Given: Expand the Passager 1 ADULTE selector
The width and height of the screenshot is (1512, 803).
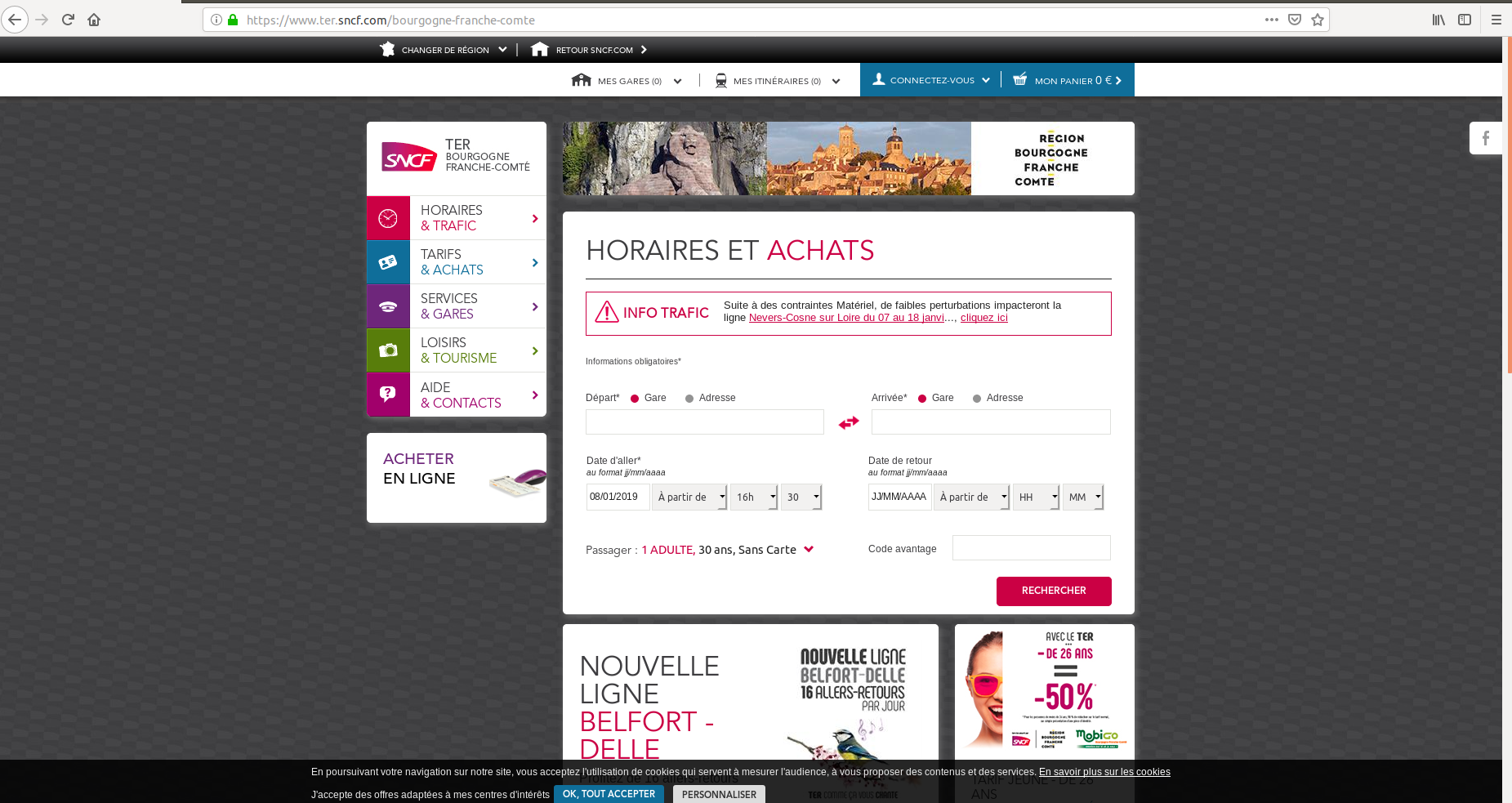Looking at the screenshot, I should [810, 549].
